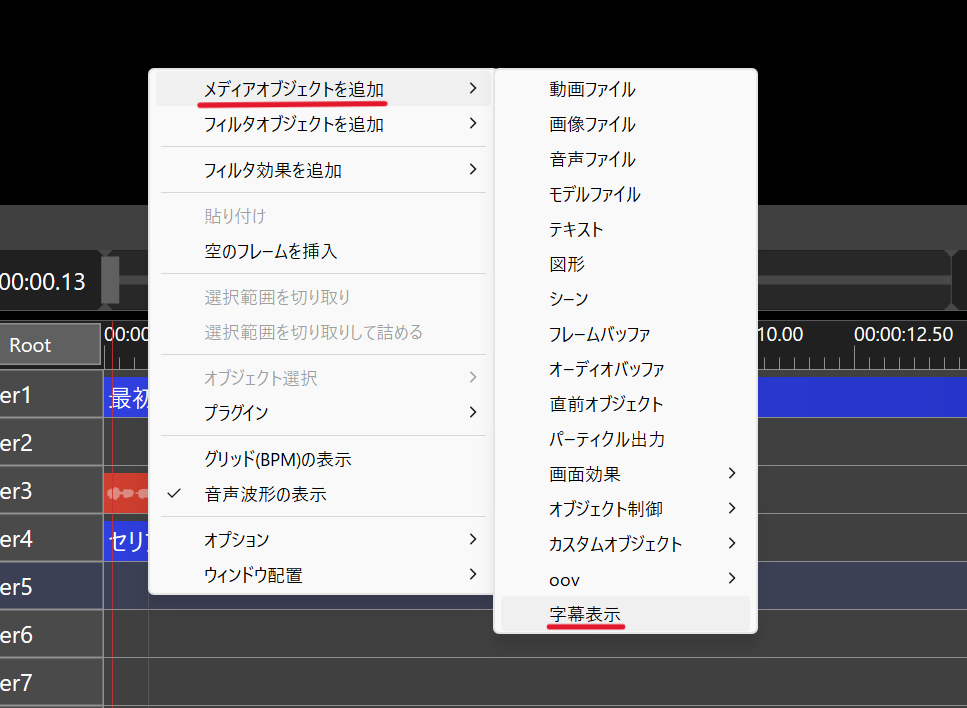Image resolution: width=967 pixels, height=708 pixels.
Task: Add a 画像ファイル object
Action: [x=591, y=124]
